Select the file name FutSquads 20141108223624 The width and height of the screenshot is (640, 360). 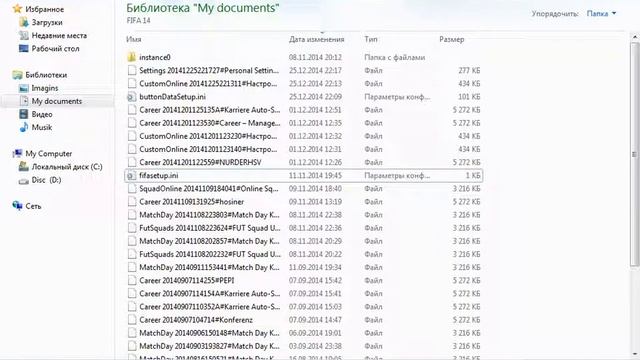pos(210,228)
